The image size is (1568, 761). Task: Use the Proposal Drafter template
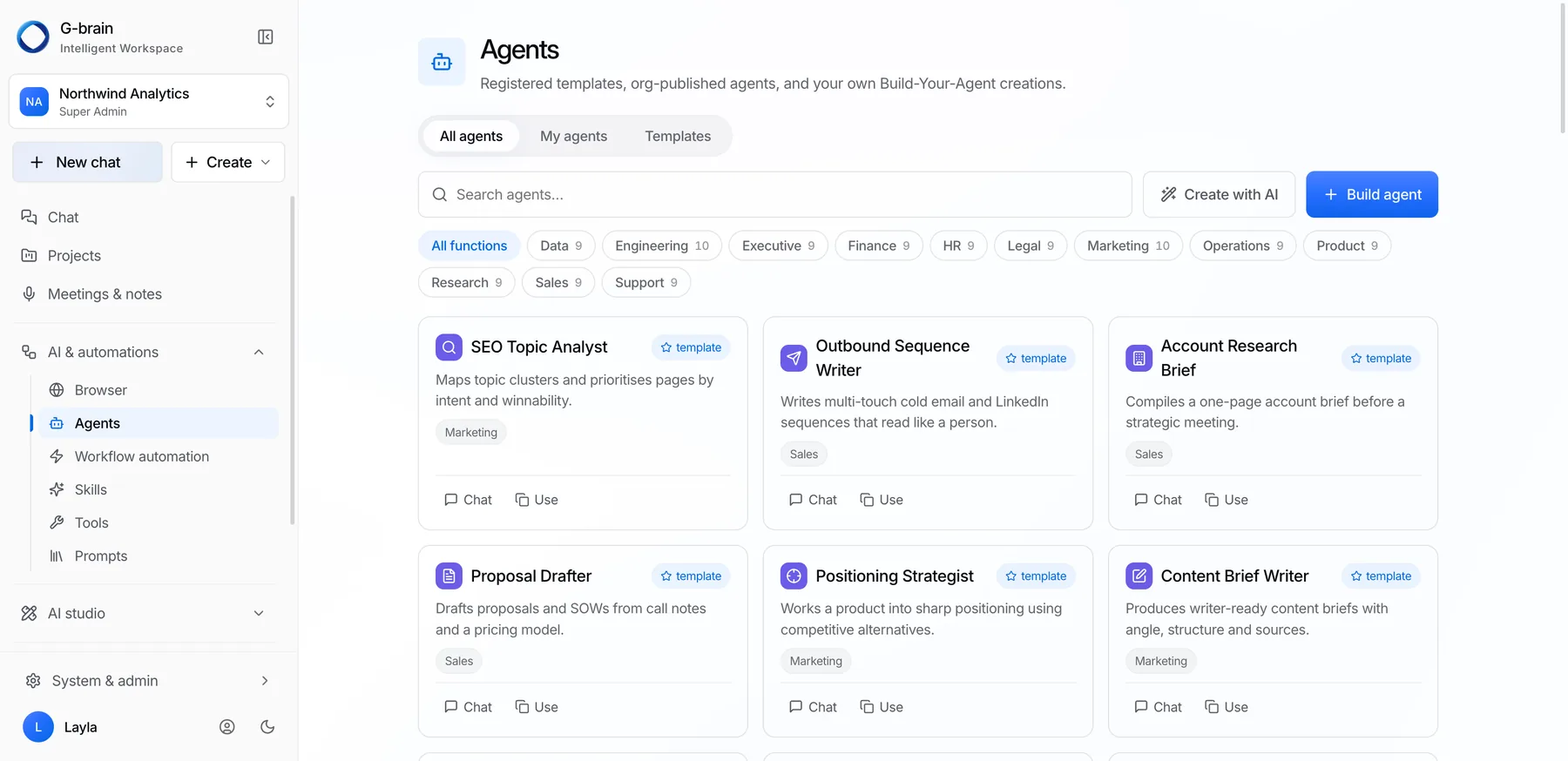[537, 707]
